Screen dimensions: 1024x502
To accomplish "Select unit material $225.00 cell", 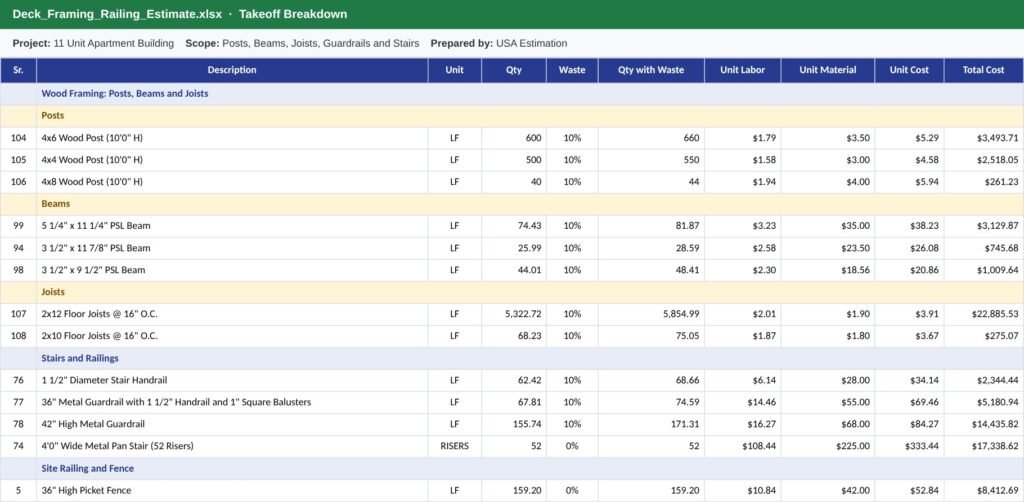I will tap(827, 447).
